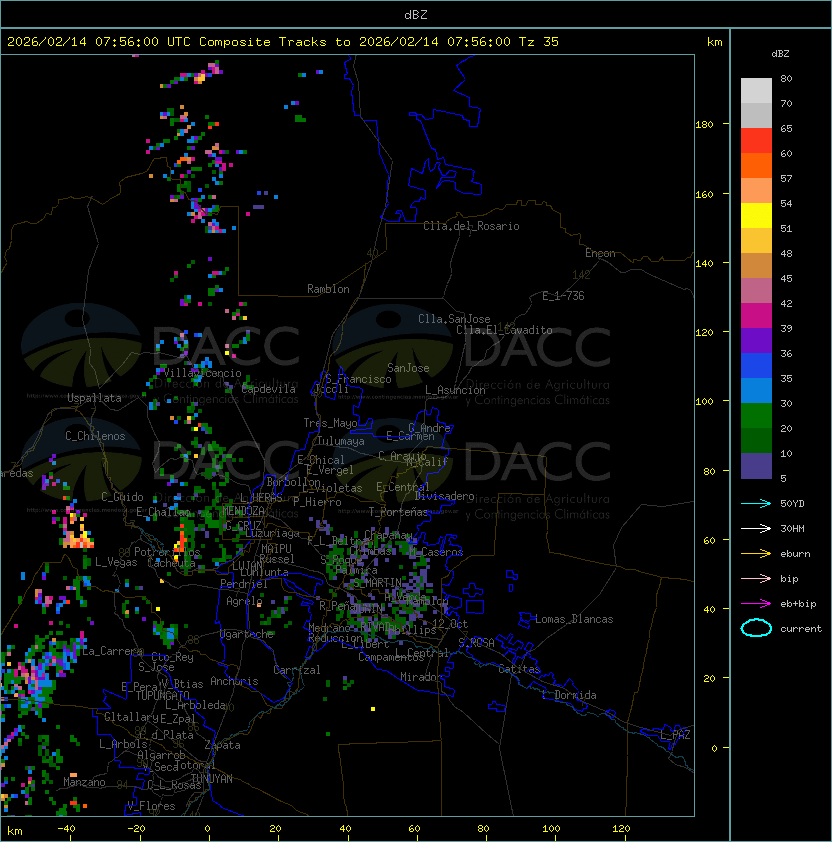
Task: Click the cyan 50YD arrow in legend
Action: tap(756, 504)
